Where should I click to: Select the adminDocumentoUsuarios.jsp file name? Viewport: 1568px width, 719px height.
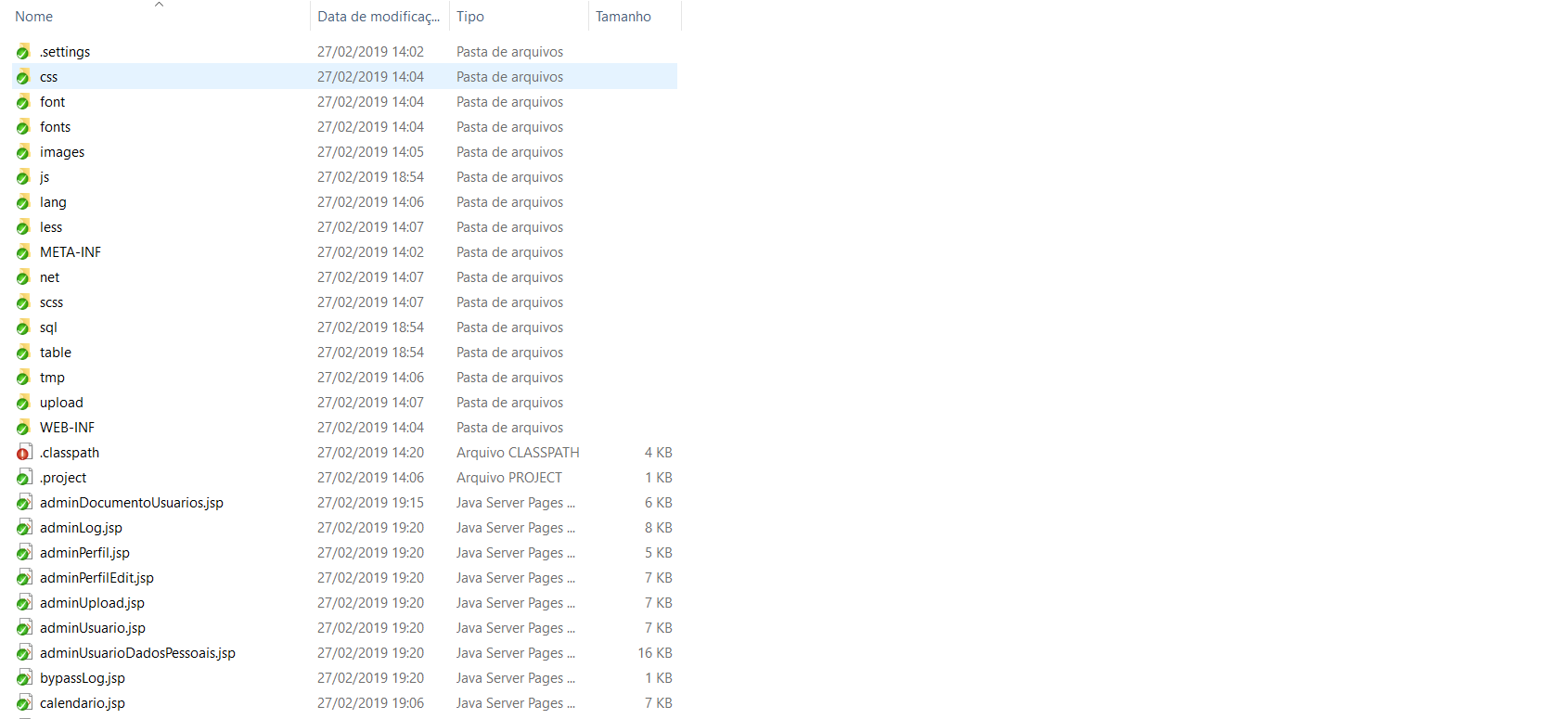click(132, 503)
